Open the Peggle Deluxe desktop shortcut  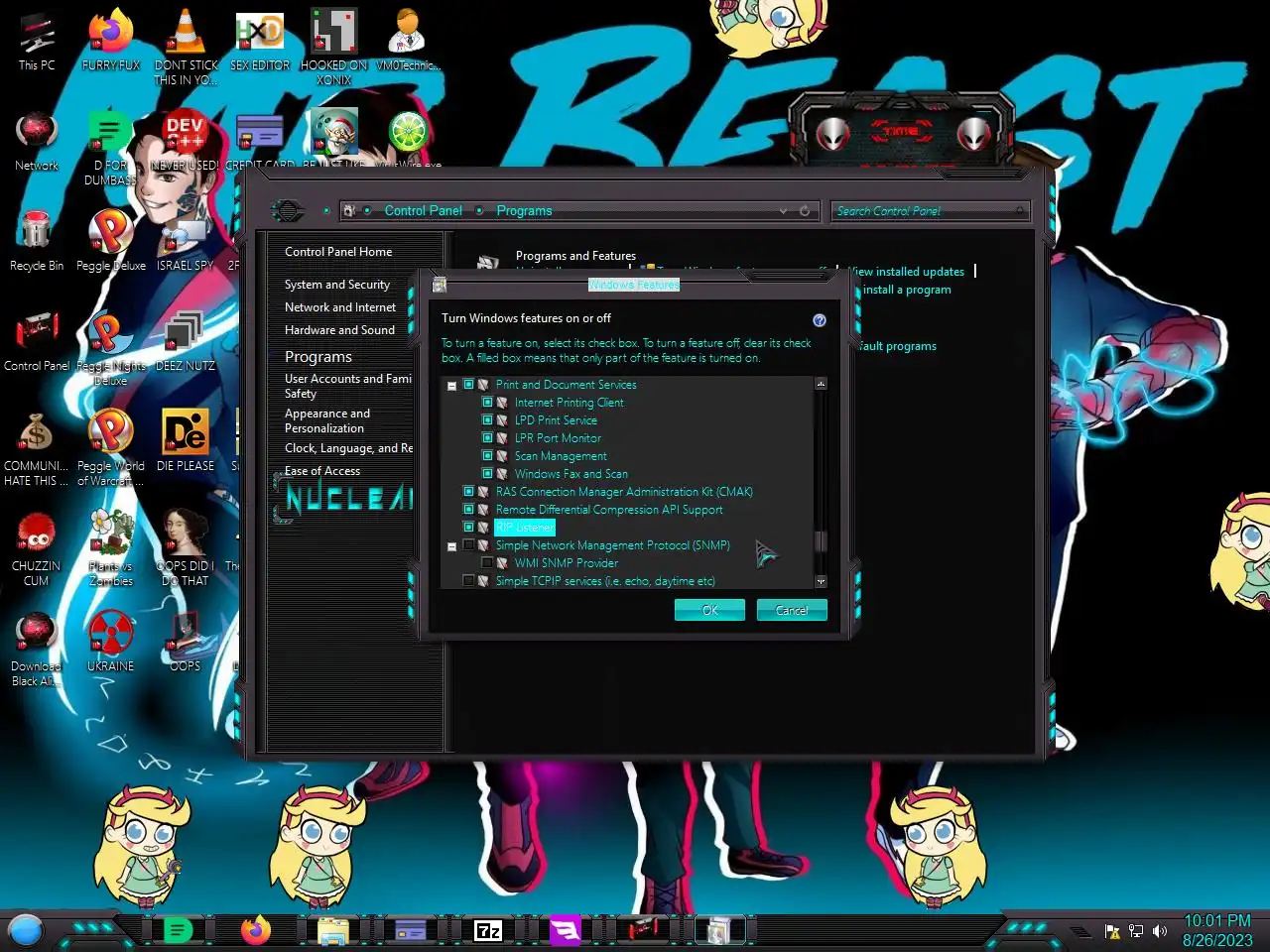111,241
